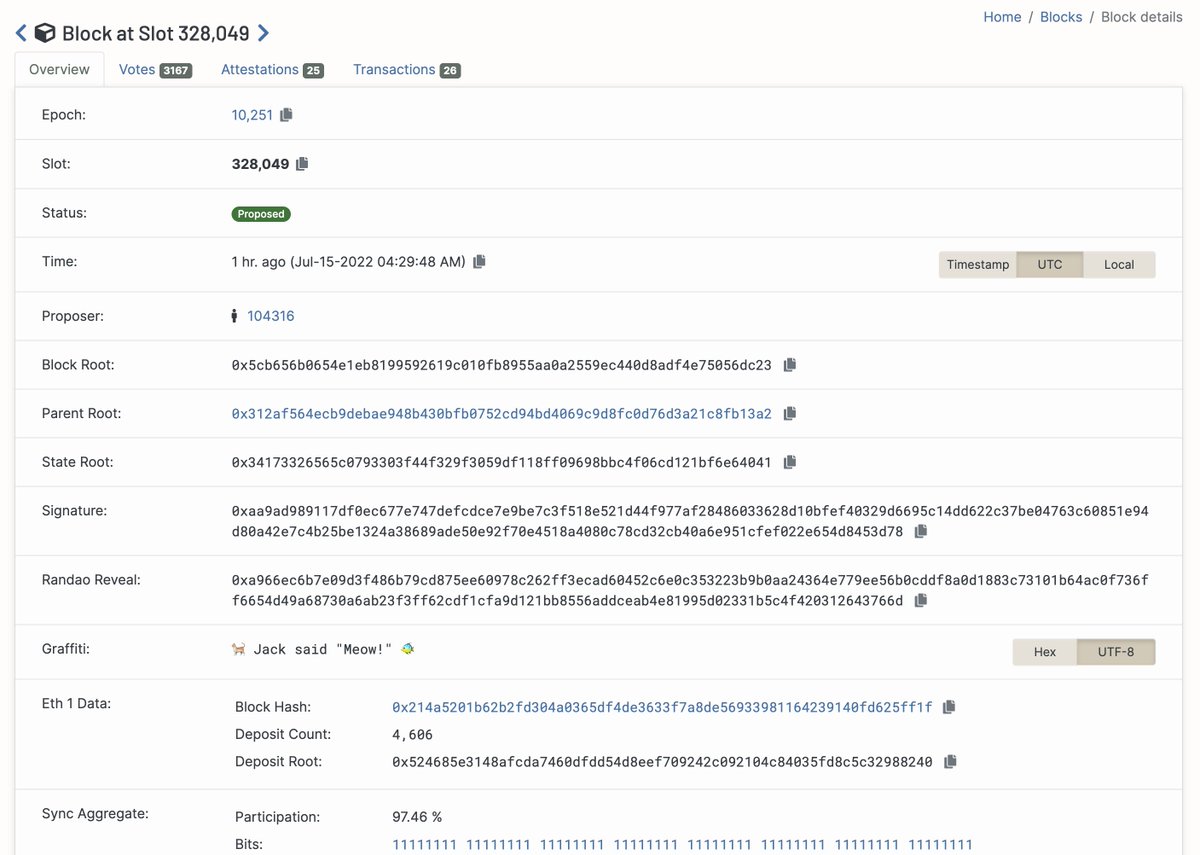Open the Parent Root block link

point(502,414)
